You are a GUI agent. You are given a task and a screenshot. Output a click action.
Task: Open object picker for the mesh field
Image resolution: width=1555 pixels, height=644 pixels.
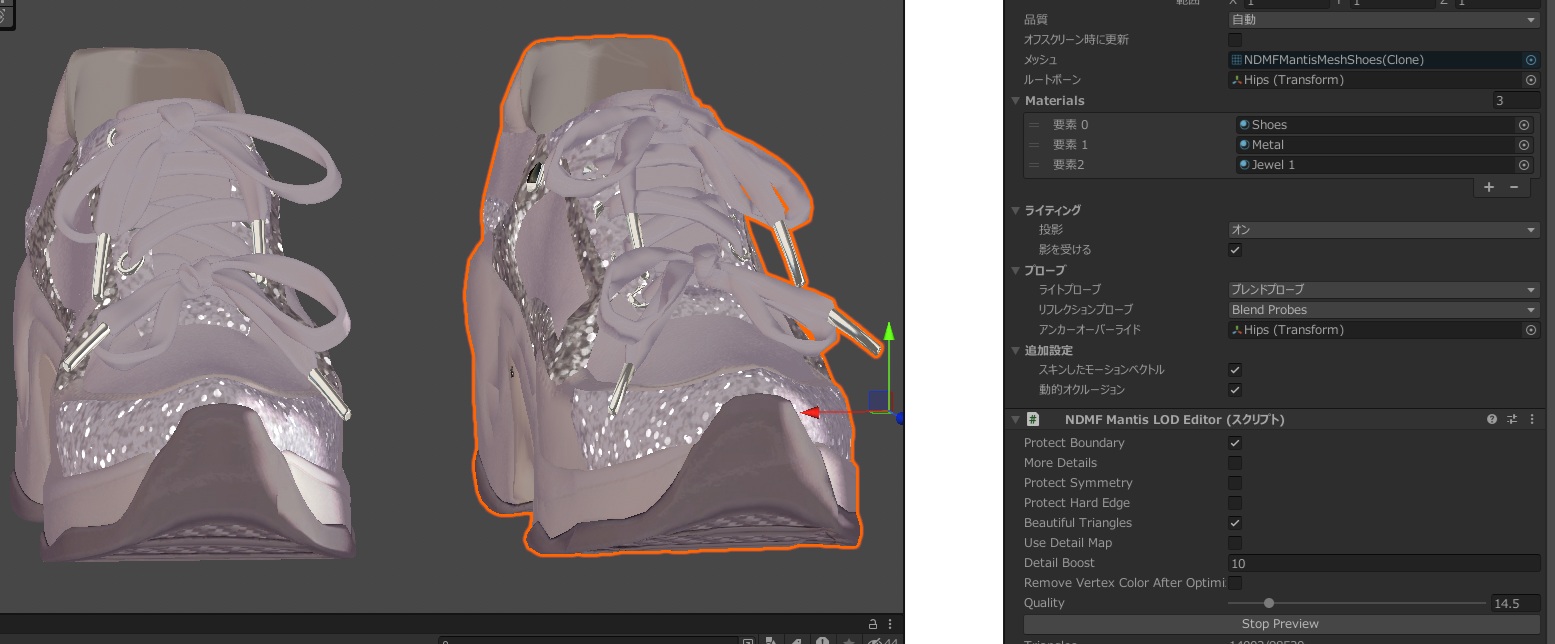click(x=1531, y=60)
